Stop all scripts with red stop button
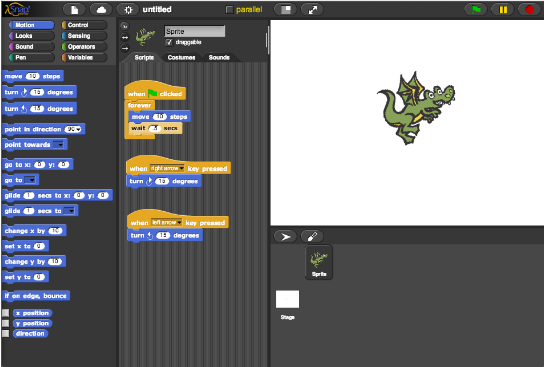Viewport: 544px width, 367px height. pos(529,9)
